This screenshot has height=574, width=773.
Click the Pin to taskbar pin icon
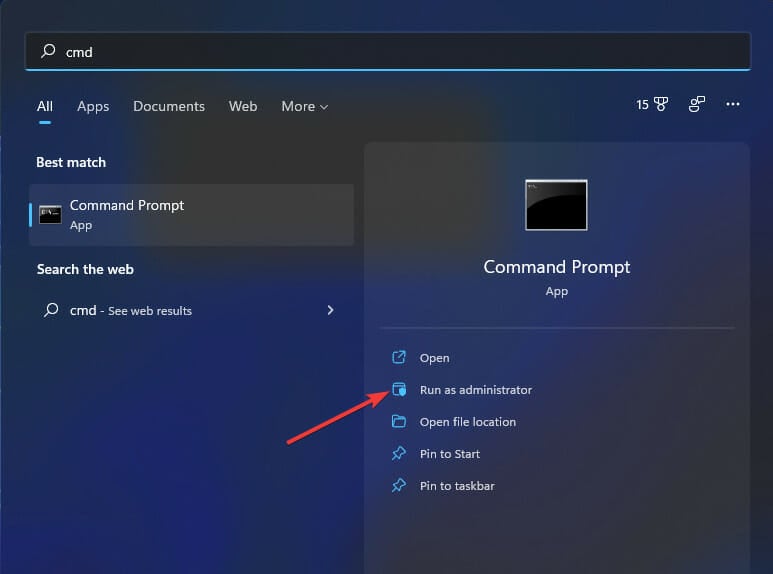point(399,485)
